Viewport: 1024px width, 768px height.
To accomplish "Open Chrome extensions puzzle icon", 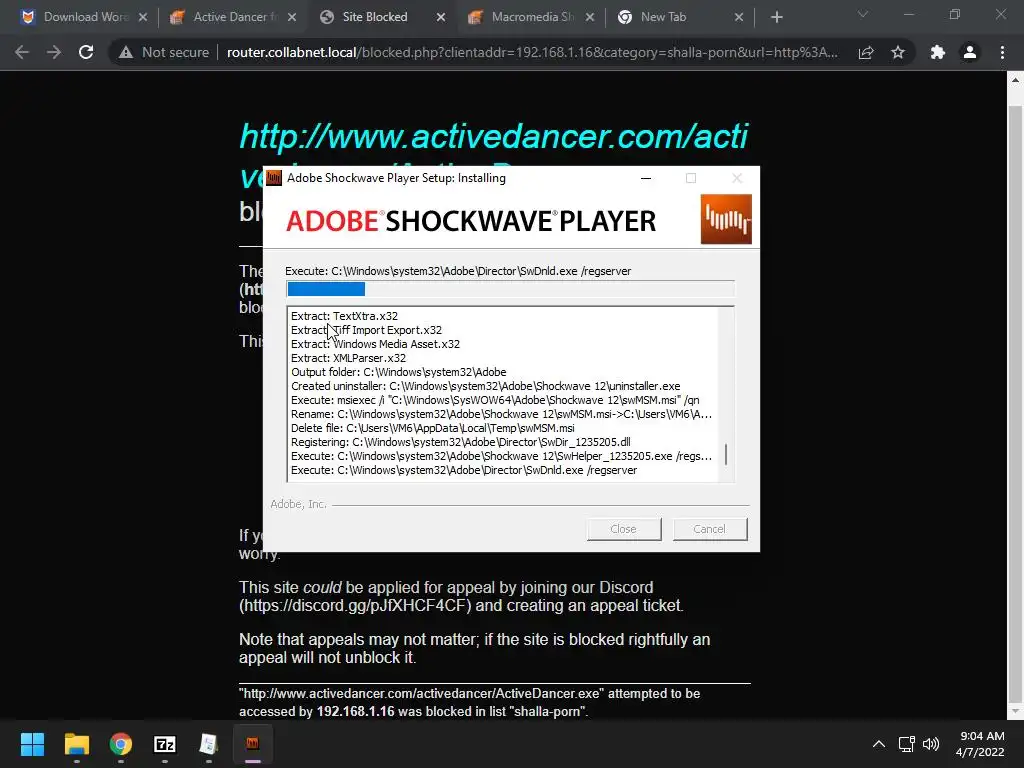I will point(937,52).
